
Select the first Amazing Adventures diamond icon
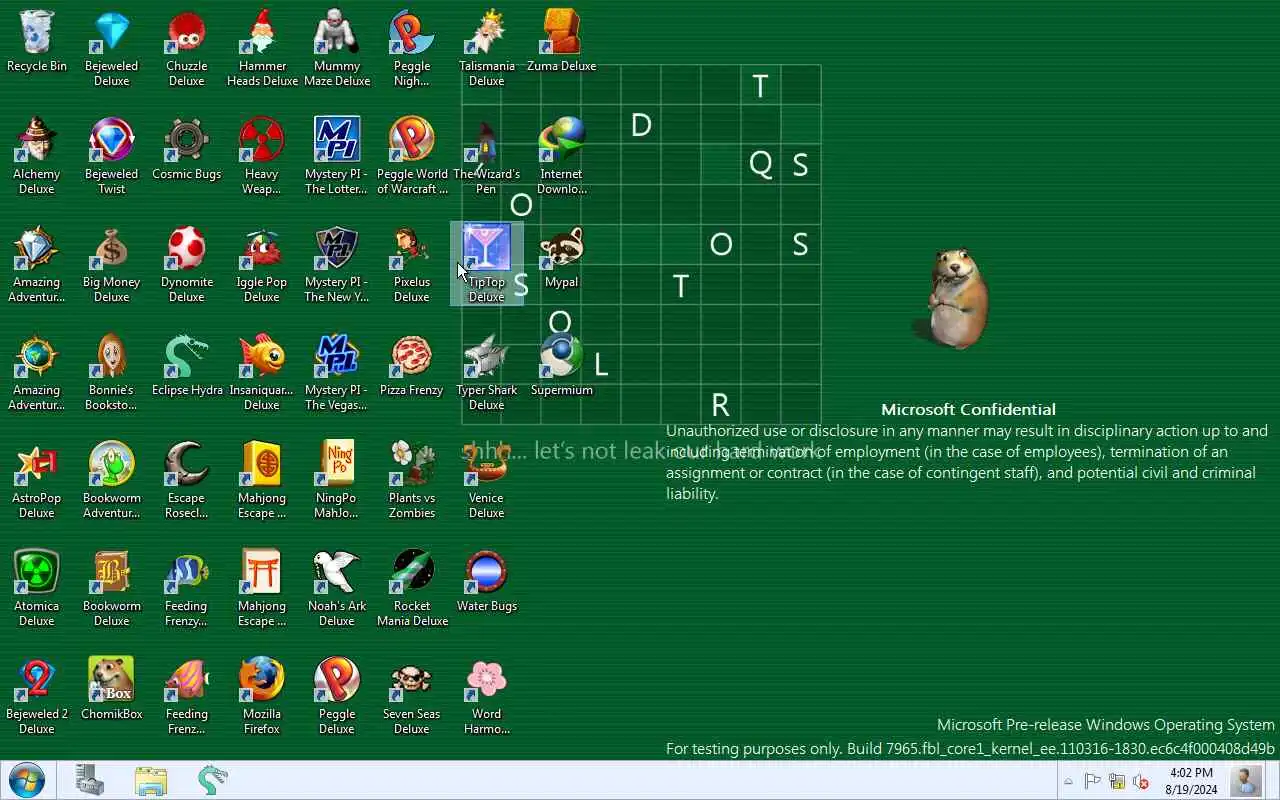tap(37, 264)
